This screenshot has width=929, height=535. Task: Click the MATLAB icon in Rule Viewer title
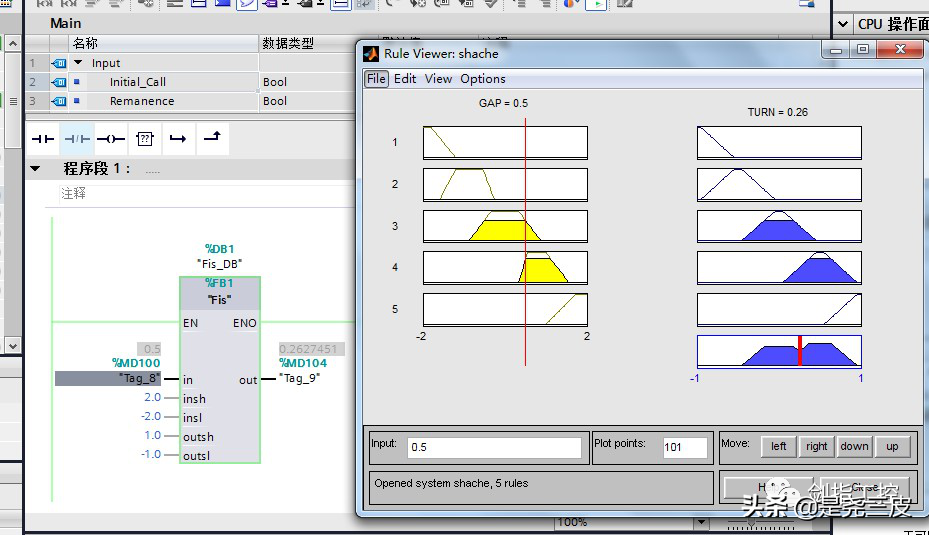coord(371,53)
